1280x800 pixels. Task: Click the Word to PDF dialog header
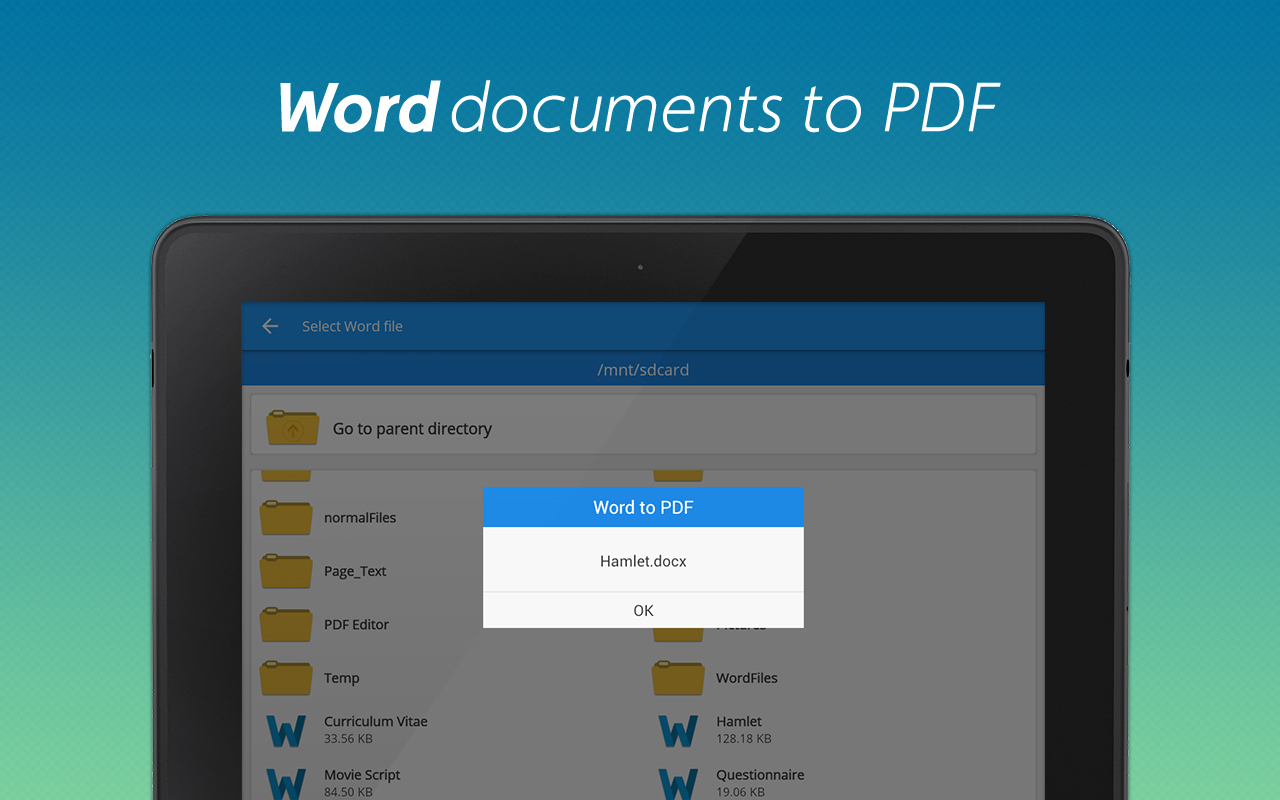(643, 507)
